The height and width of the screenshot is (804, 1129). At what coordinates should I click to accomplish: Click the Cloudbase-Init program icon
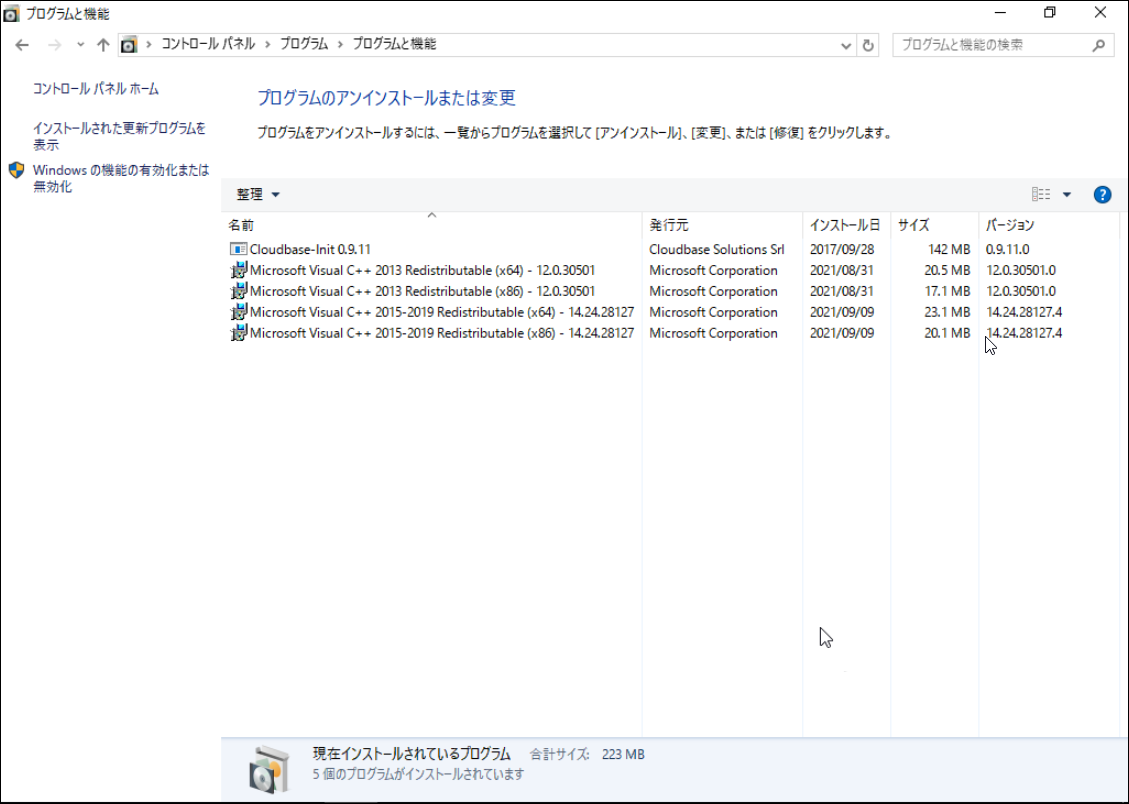click(238, 249)
